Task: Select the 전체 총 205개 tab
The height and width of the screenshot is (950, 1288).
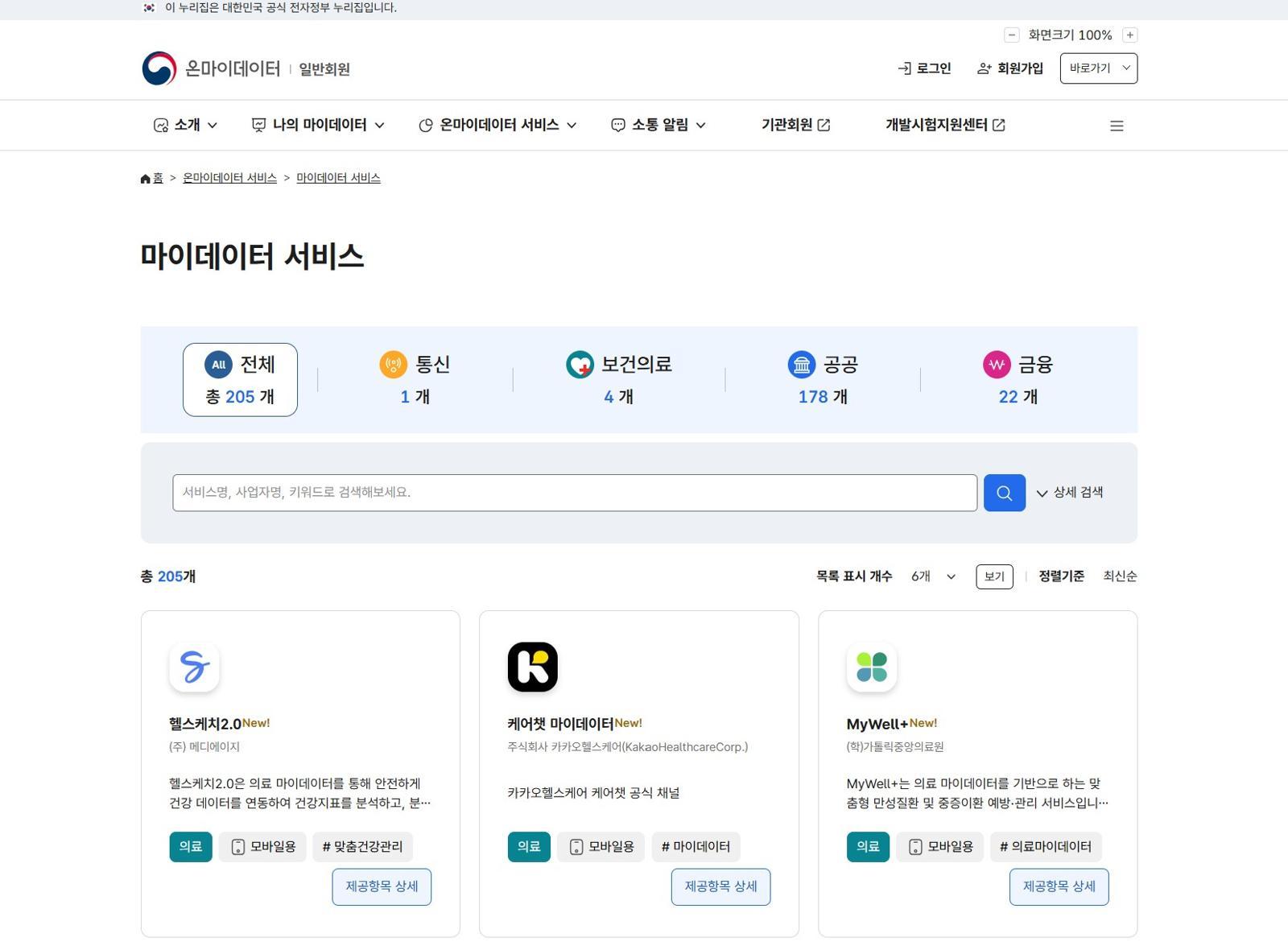Action: point(240,380)
